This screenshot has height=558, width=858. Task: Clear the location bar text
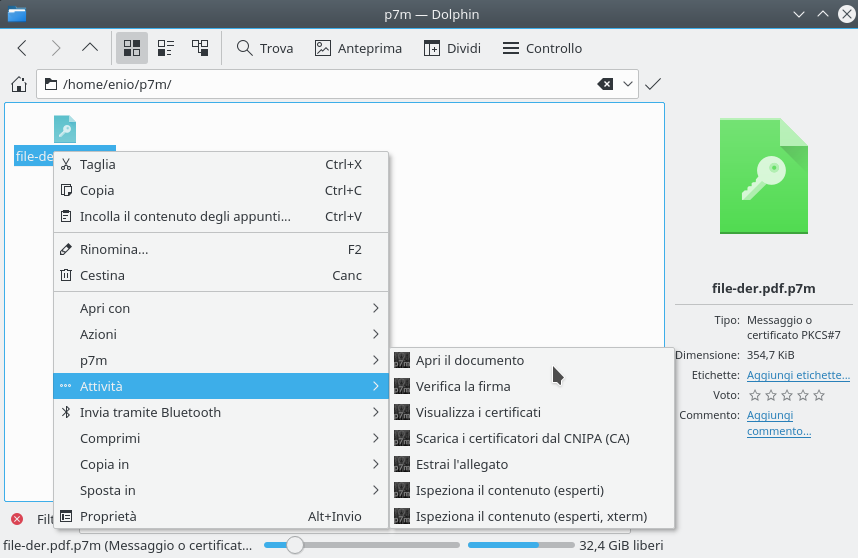(x=605, y=84)
